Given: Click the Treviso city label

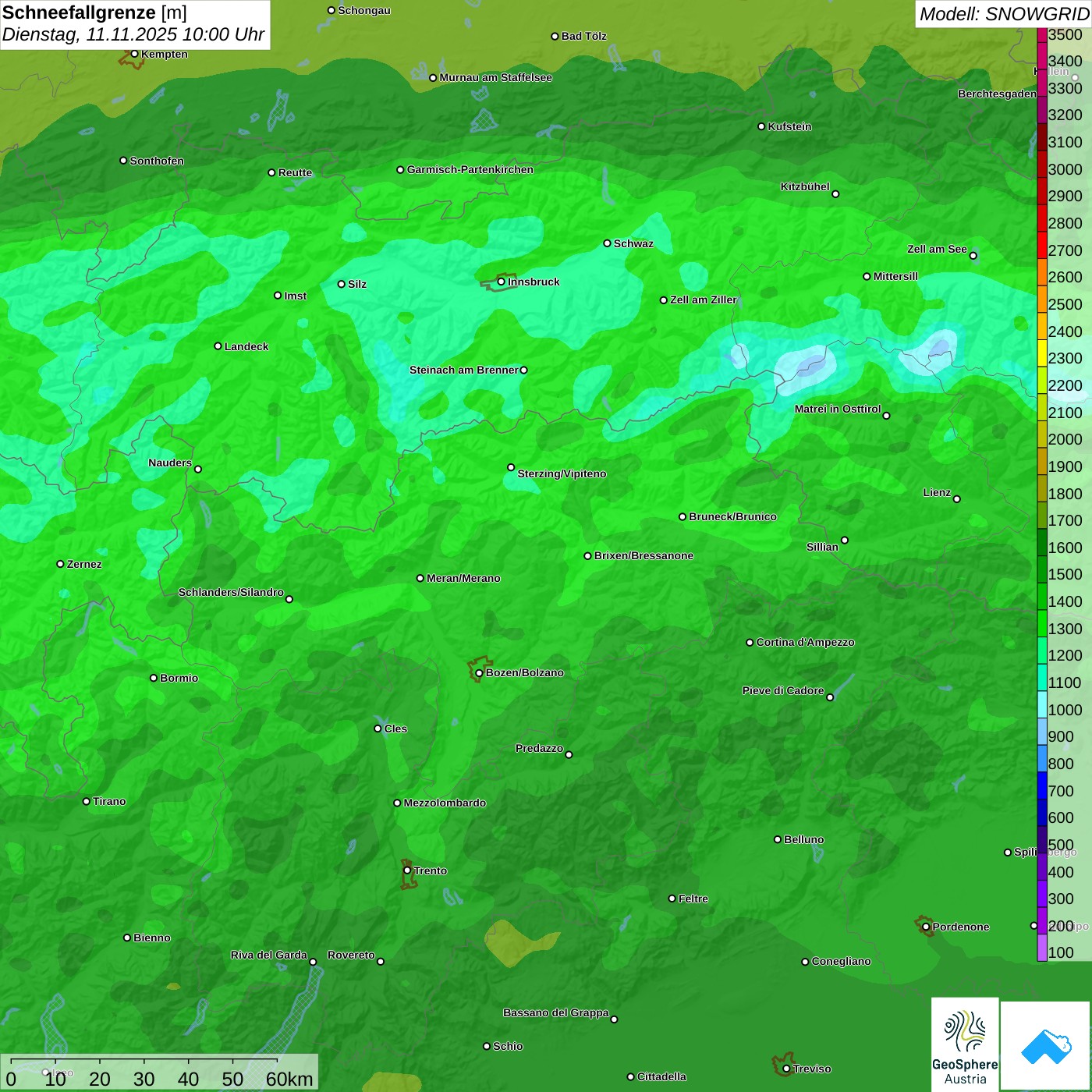Looking at the screenshot, I should (811, 1069).
